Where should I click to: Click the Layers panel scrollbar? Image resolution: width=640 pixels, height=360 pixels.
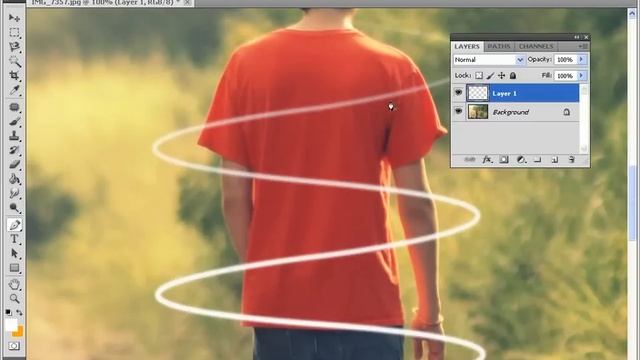point(584,118)
